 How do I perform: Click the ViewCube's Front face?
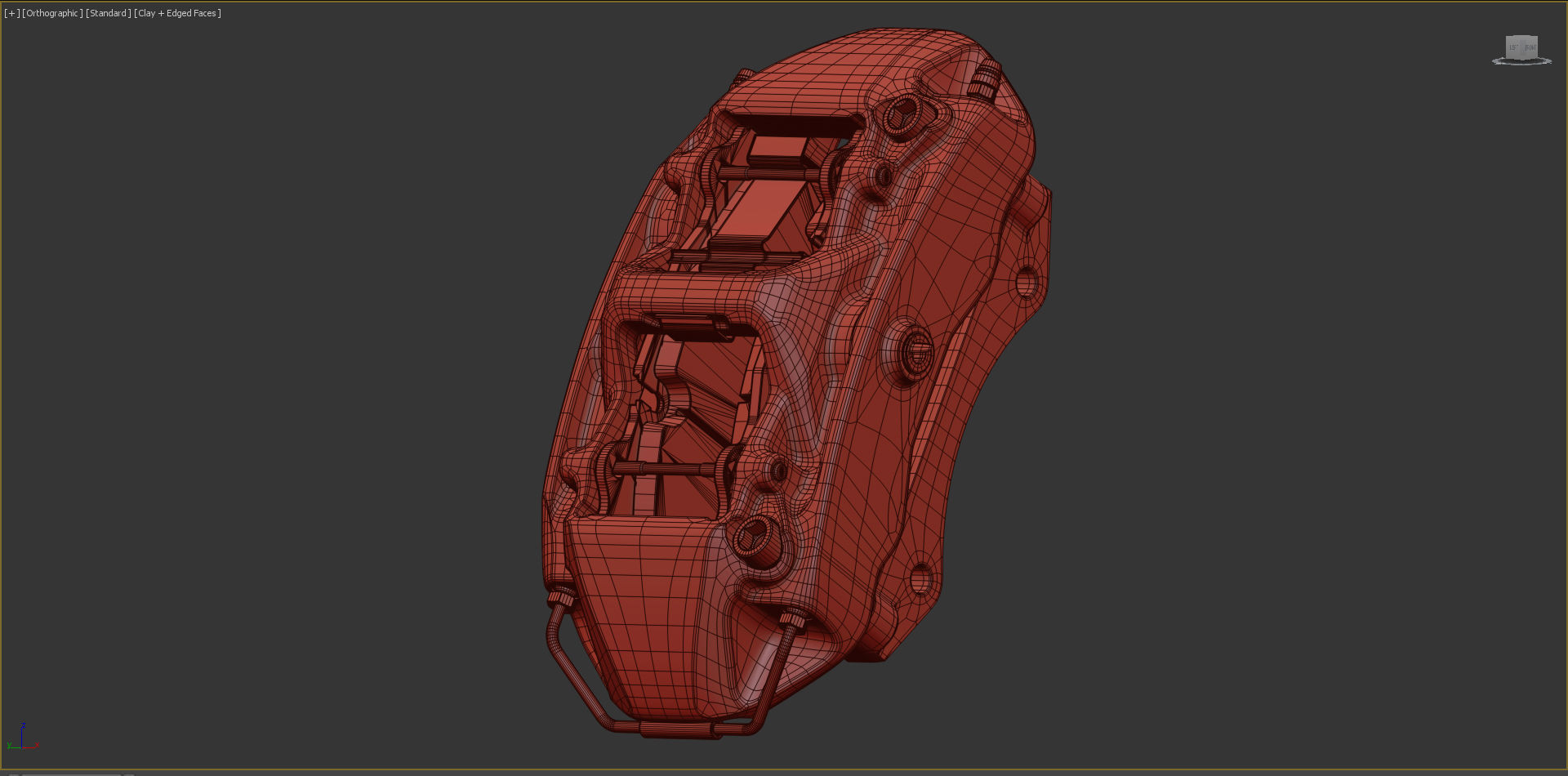click(1530, 47)
